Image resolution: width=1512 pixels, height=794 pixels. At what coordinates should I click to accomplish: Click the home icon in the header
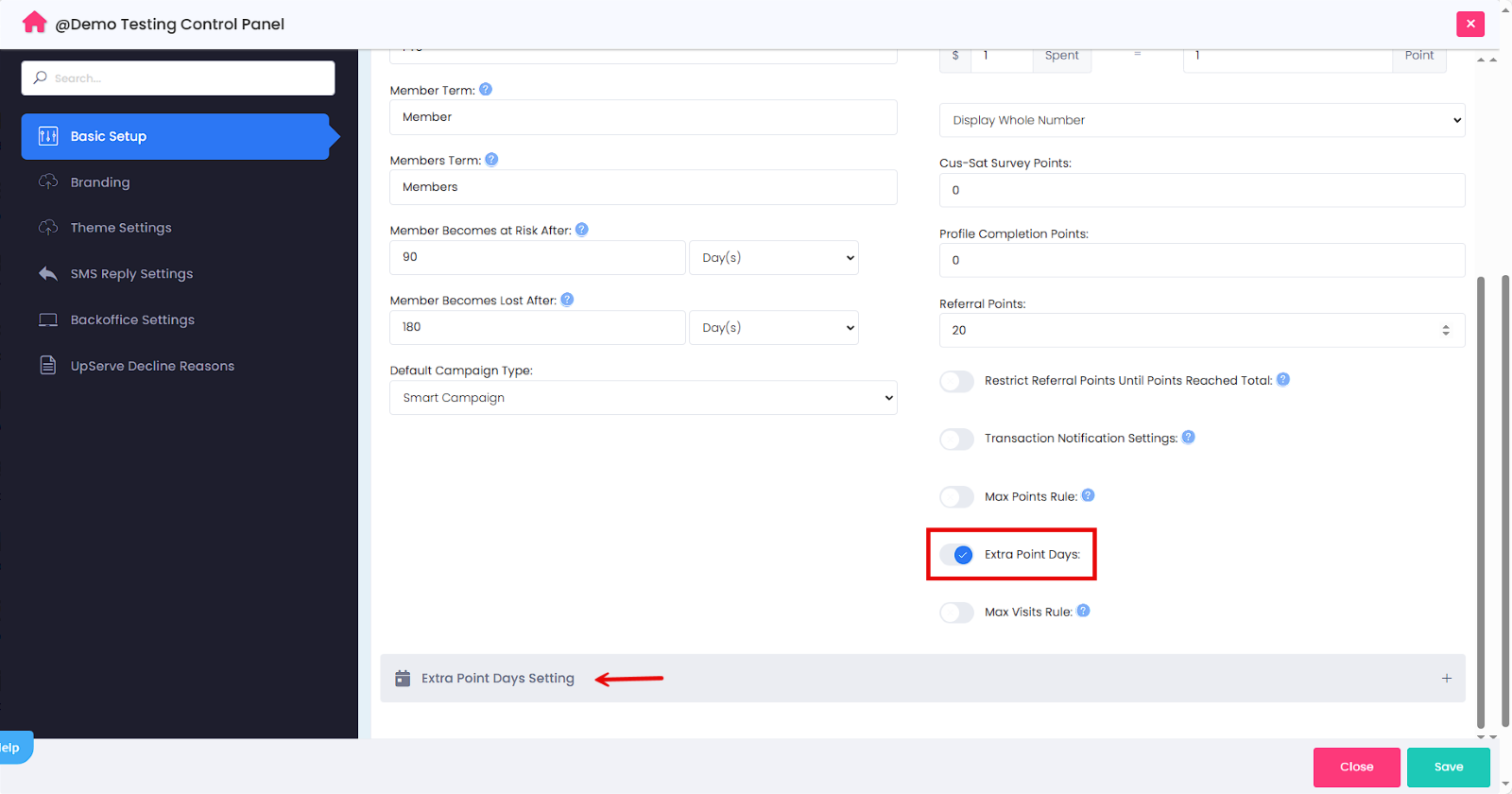pyautogui.click(x=35, y=23)
